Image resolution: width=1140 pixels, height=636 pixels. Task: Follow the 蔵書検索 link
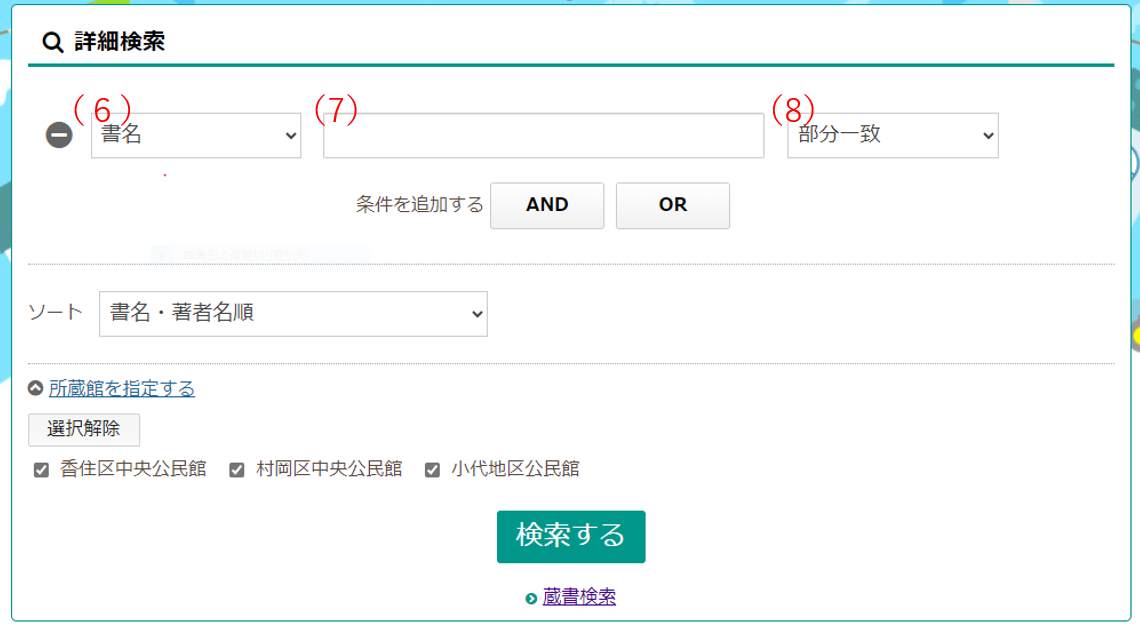click(579, 598)
